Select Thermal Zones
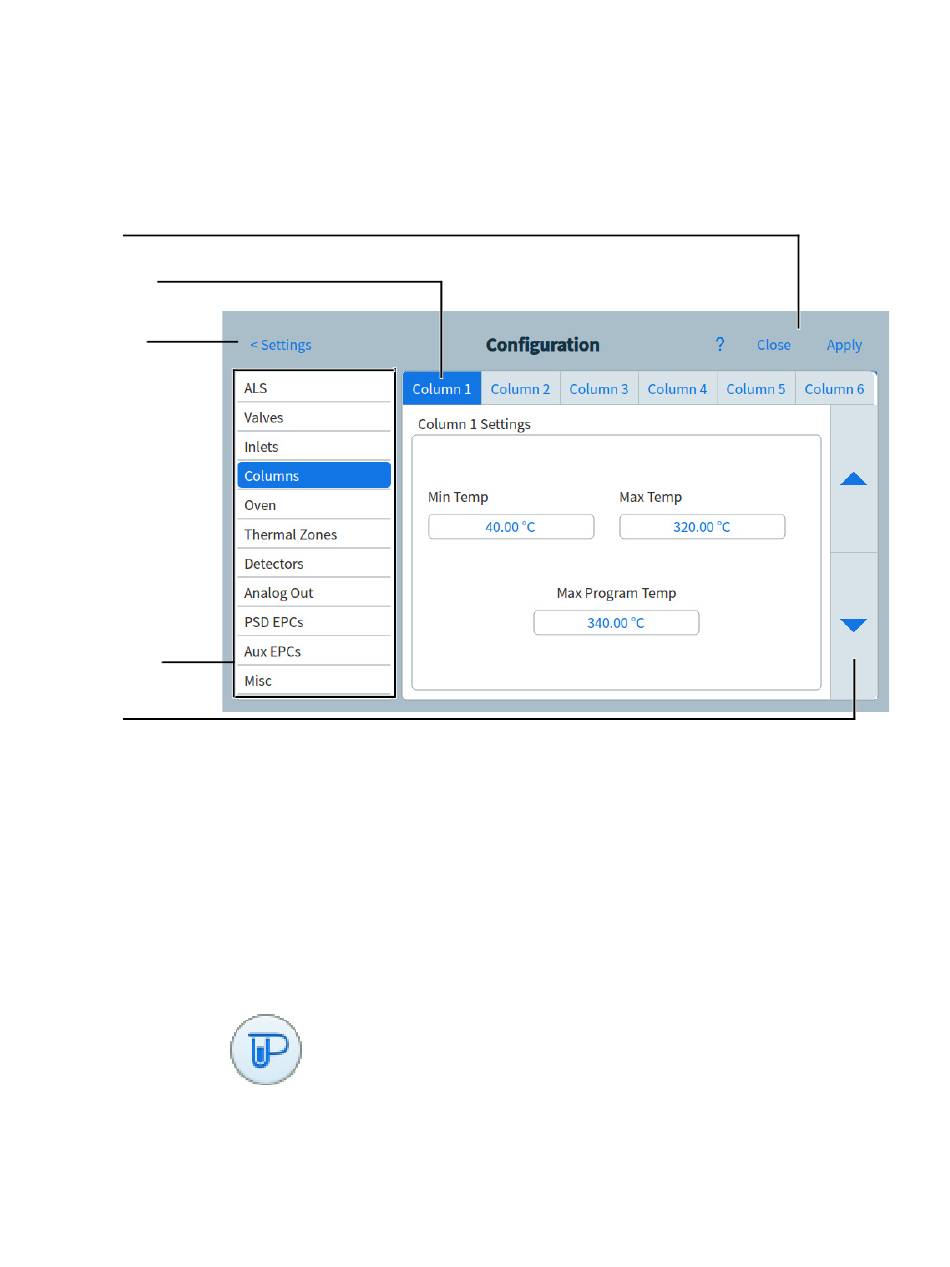 tap(314, 534)
